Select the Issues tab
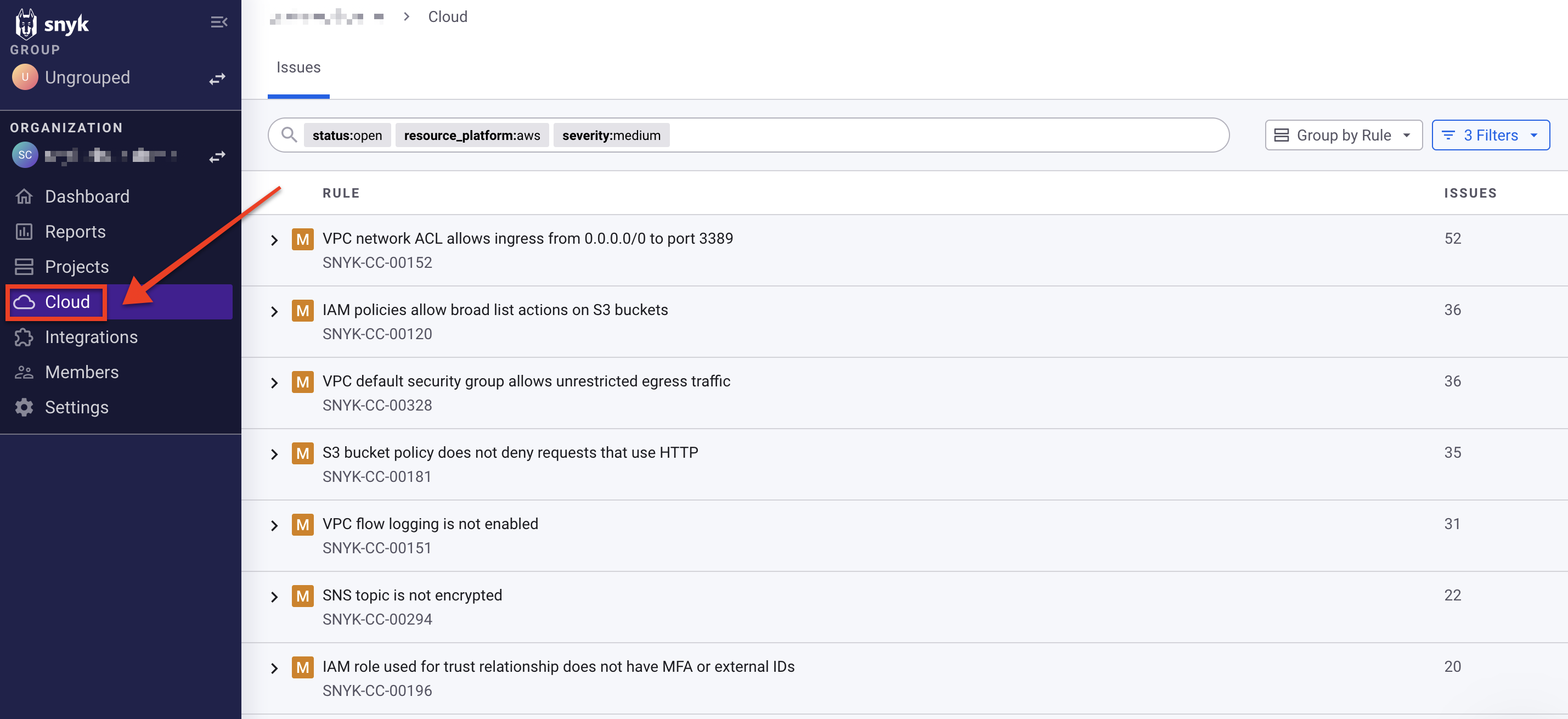The image size is (1568, 719). (298, 68)
